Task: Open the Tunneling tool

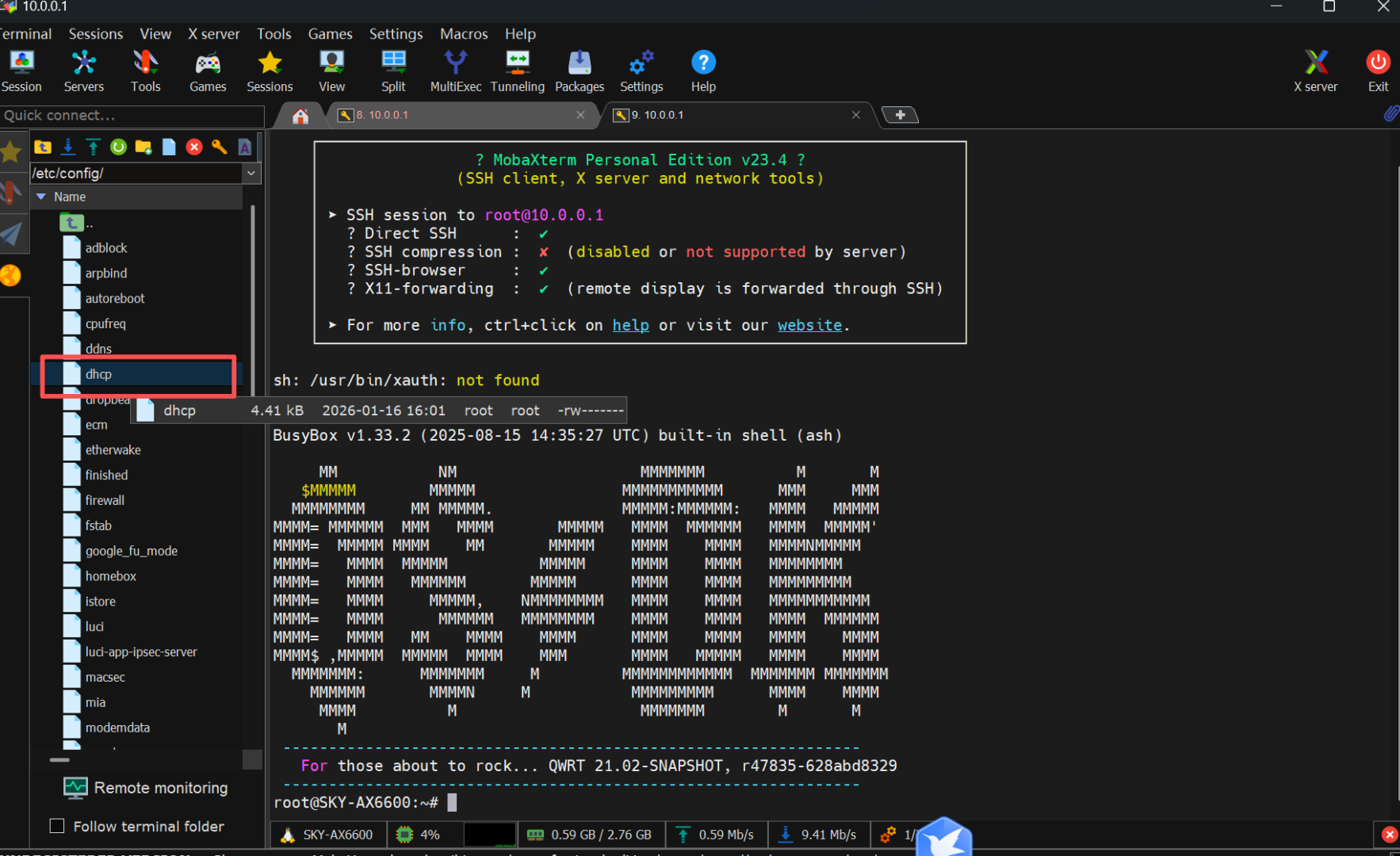Action: pyautogui.click(x=517, y=71)
